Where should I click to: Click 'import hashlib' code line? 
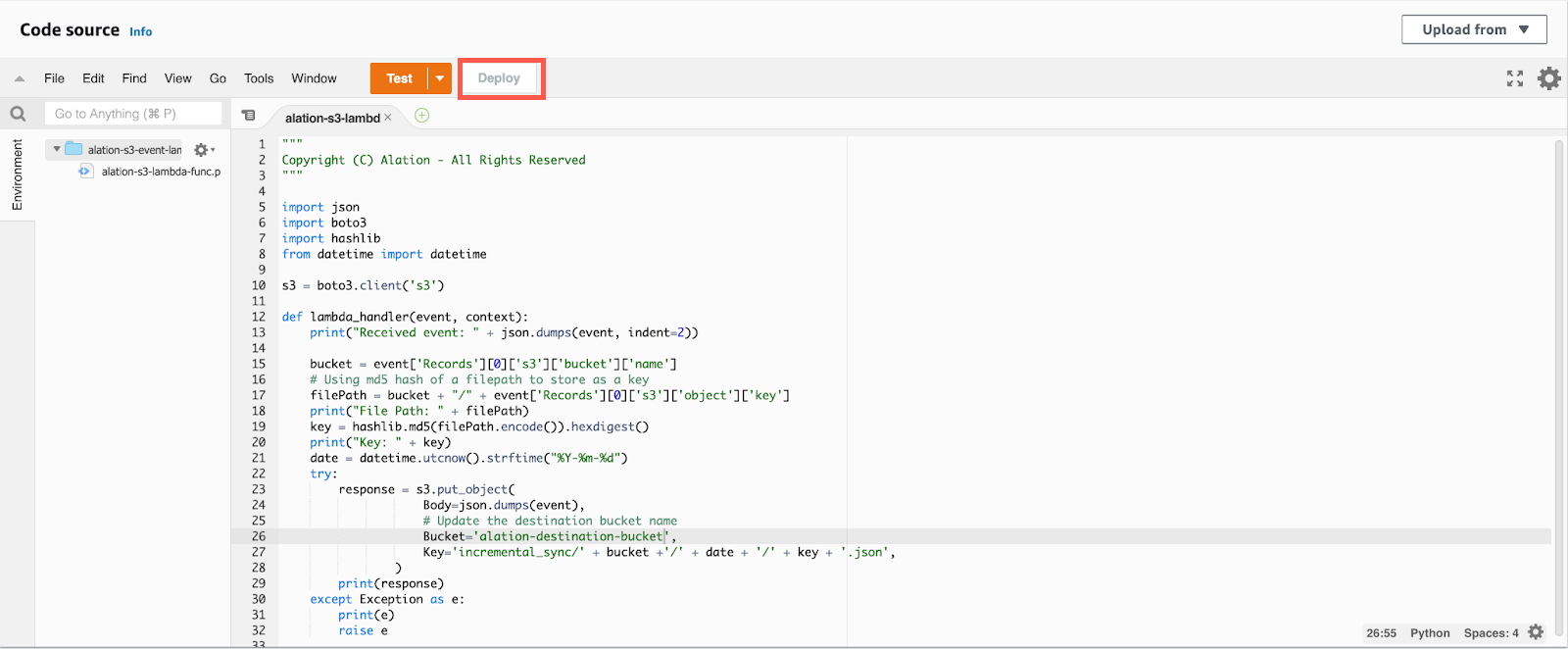[x=331, y=238]
